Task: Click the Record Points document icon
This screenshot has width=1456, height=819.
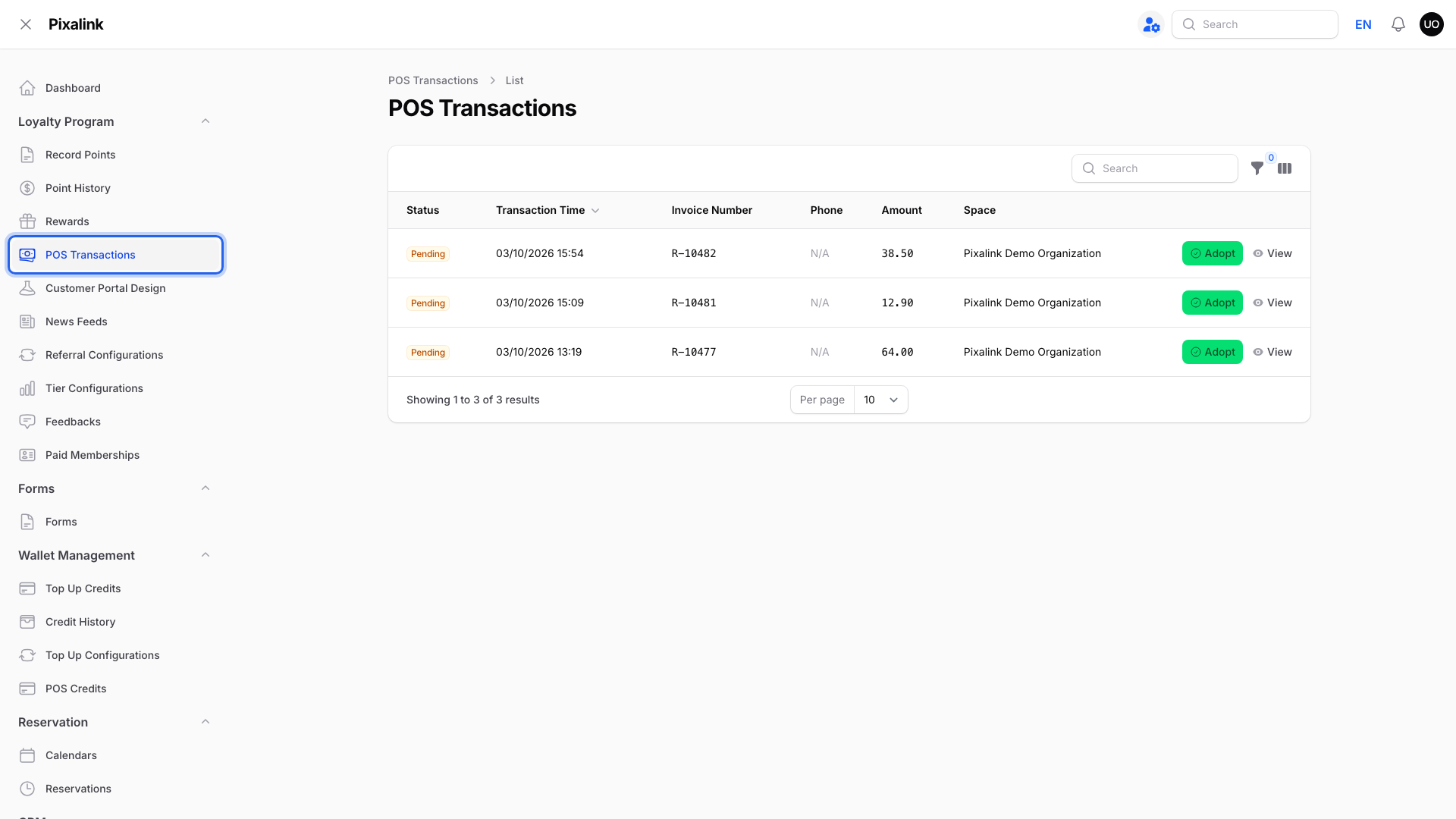Action: point(27,155)
